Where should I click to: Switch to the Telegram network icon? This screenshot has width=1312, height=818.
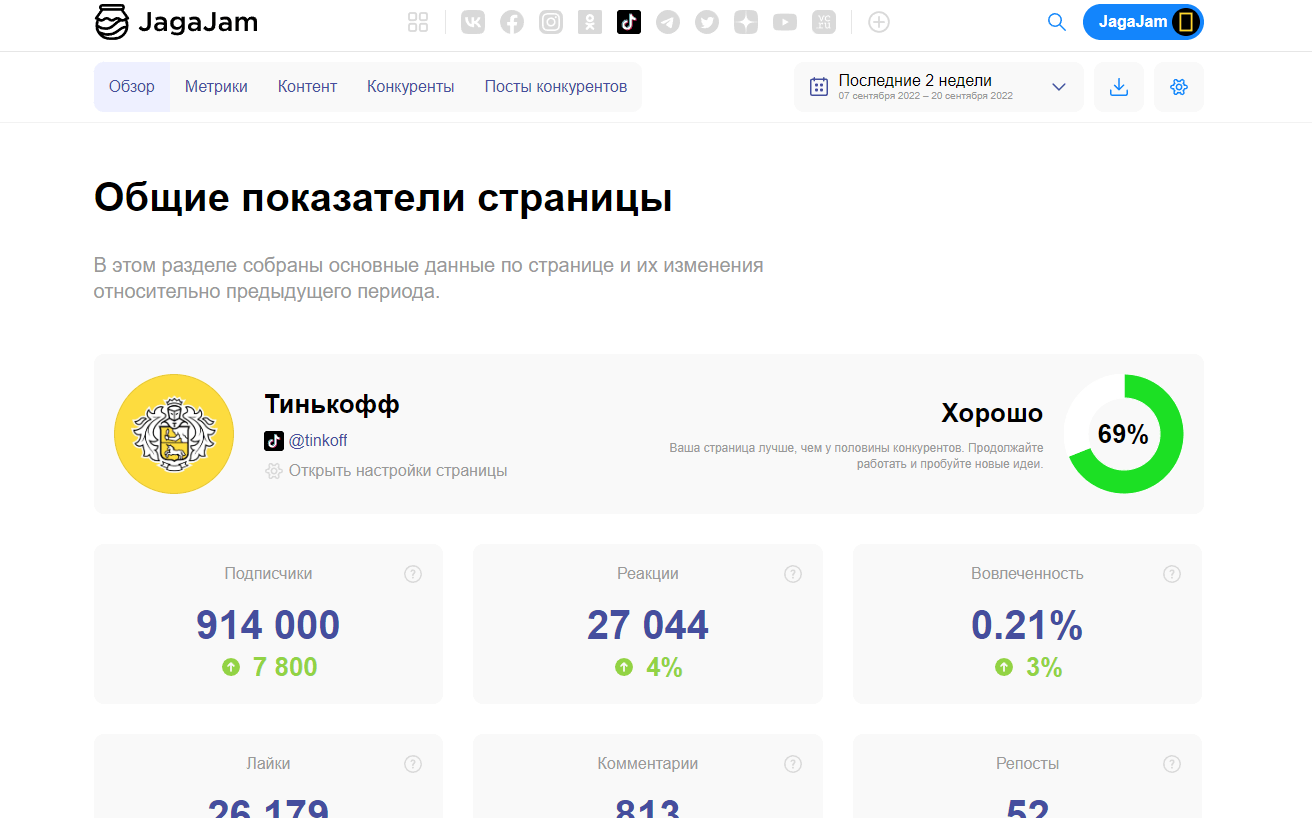668,22
